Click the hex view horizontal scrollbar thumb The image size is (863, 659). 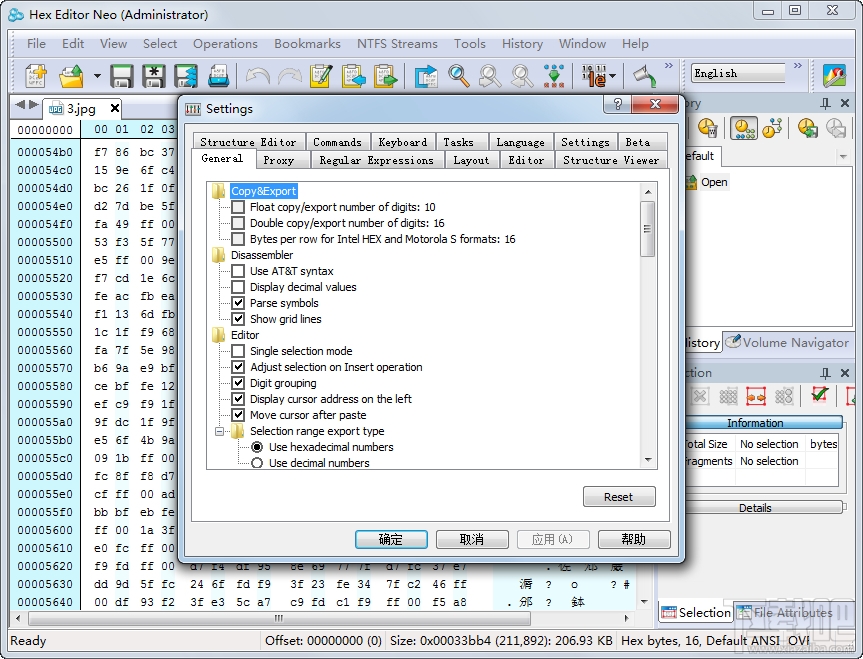tap(279, 618)
